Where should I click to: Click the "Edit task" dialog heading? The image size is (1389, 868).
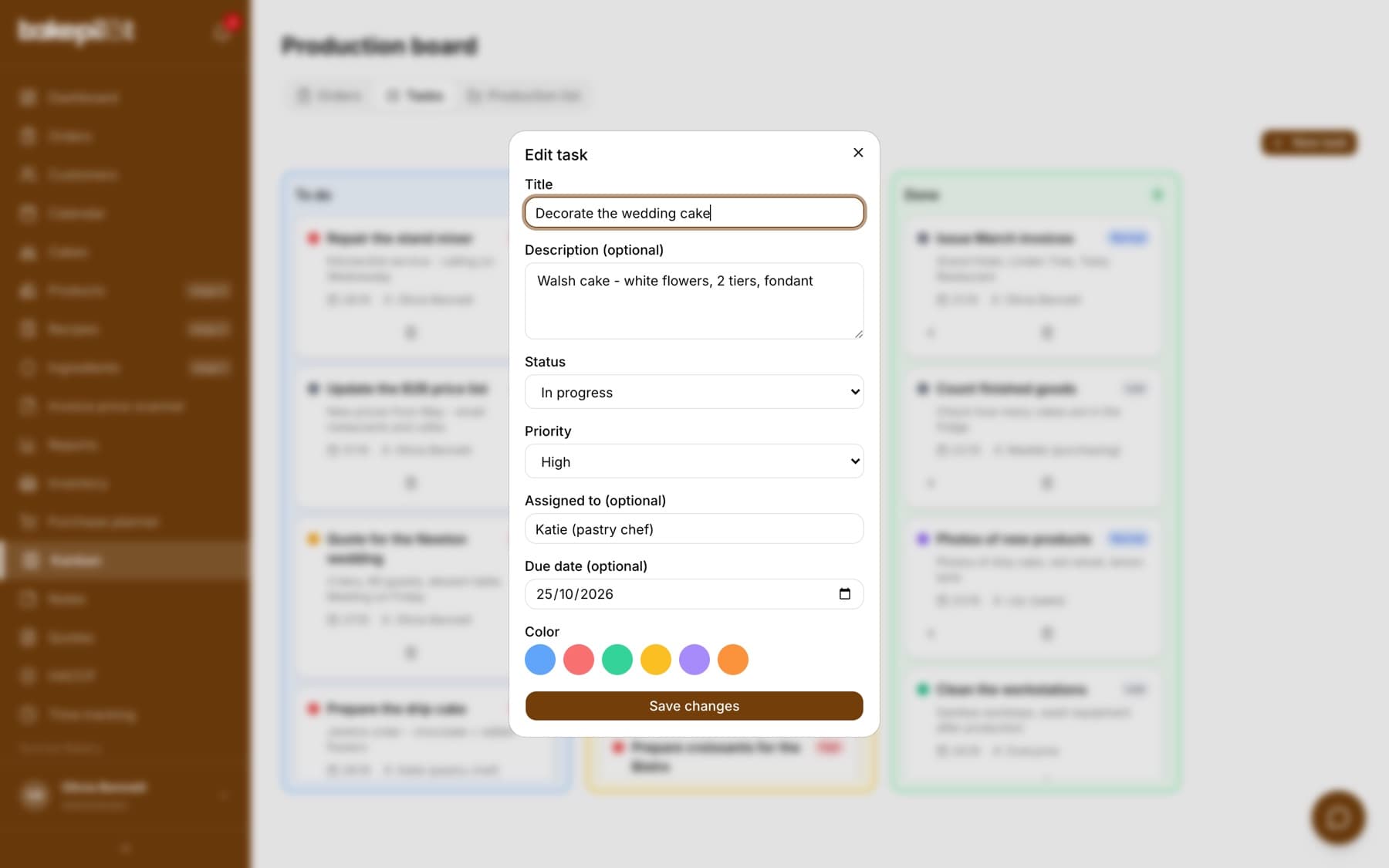coord(556,155)
